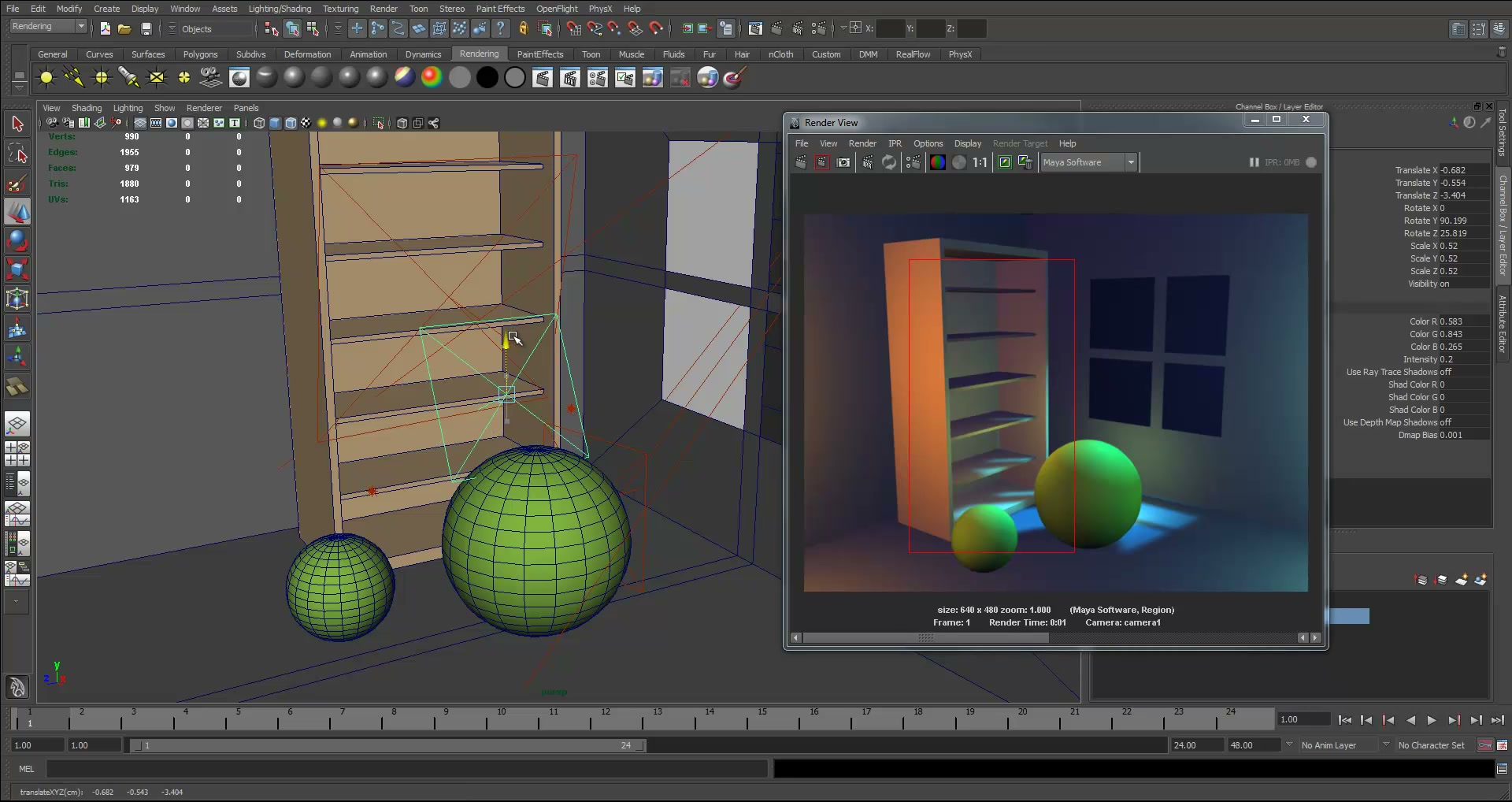Image resolution: width=1512 pixels, height=802 pixels.
Task: Create an ambient light from the shelf
Action: tap(46, 77)
